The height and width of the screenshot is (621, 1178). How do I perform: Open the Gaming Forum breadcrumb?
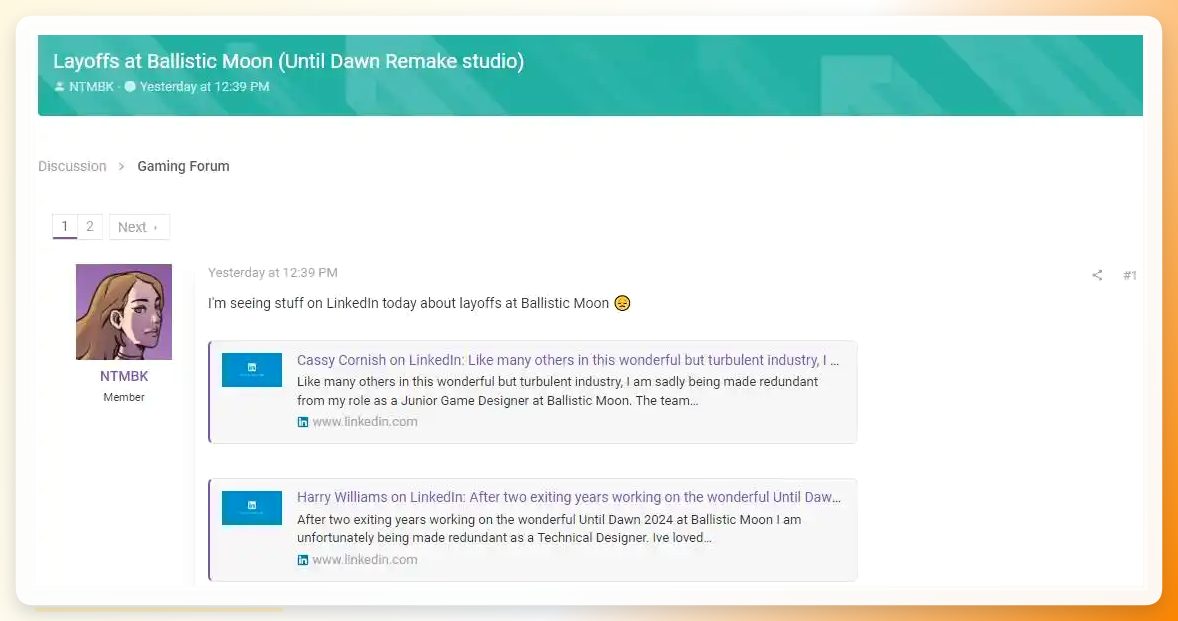coord(183,166)
